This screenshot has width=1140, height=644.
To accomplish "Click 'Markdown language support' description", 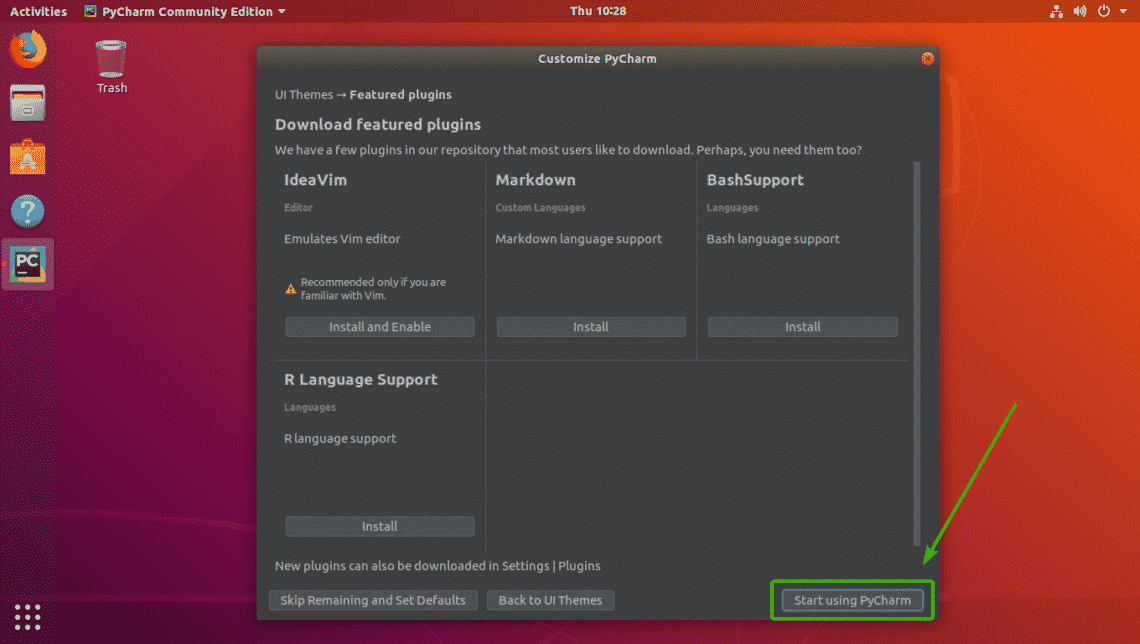I will [x=579, y=239].
